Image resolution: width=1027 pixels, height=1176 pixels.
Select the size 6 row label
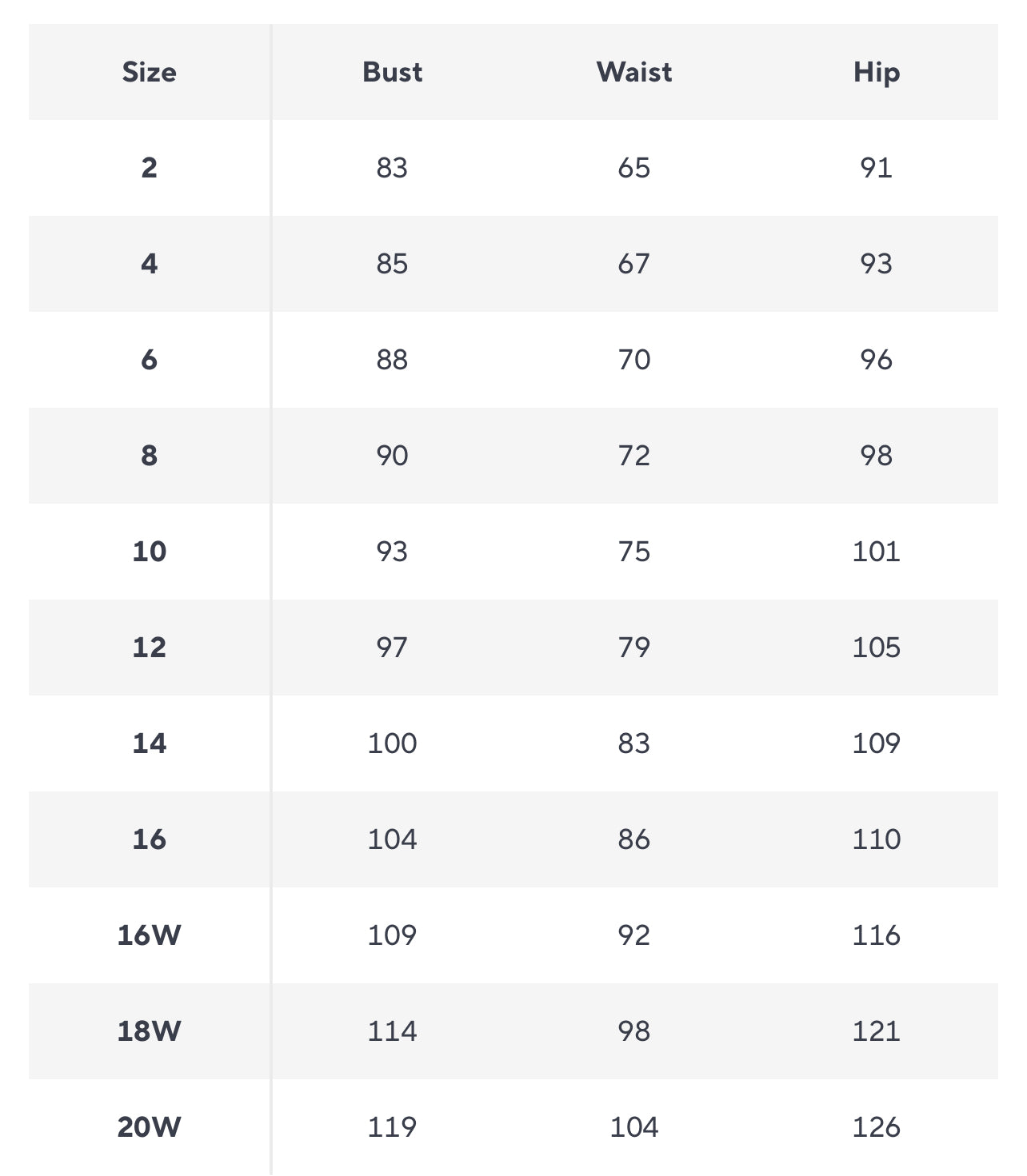click(x=150, y=360)
